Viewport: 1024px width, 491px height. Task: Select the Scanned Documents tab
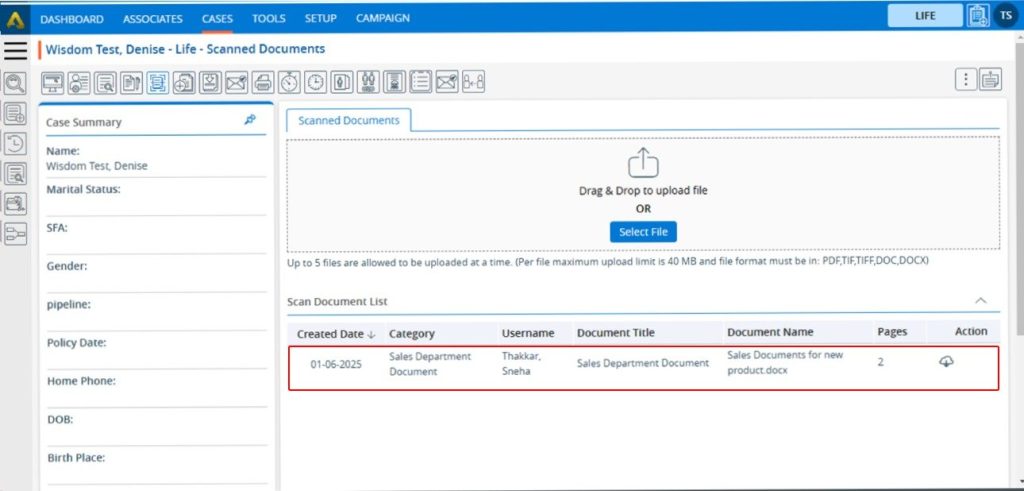348,120
